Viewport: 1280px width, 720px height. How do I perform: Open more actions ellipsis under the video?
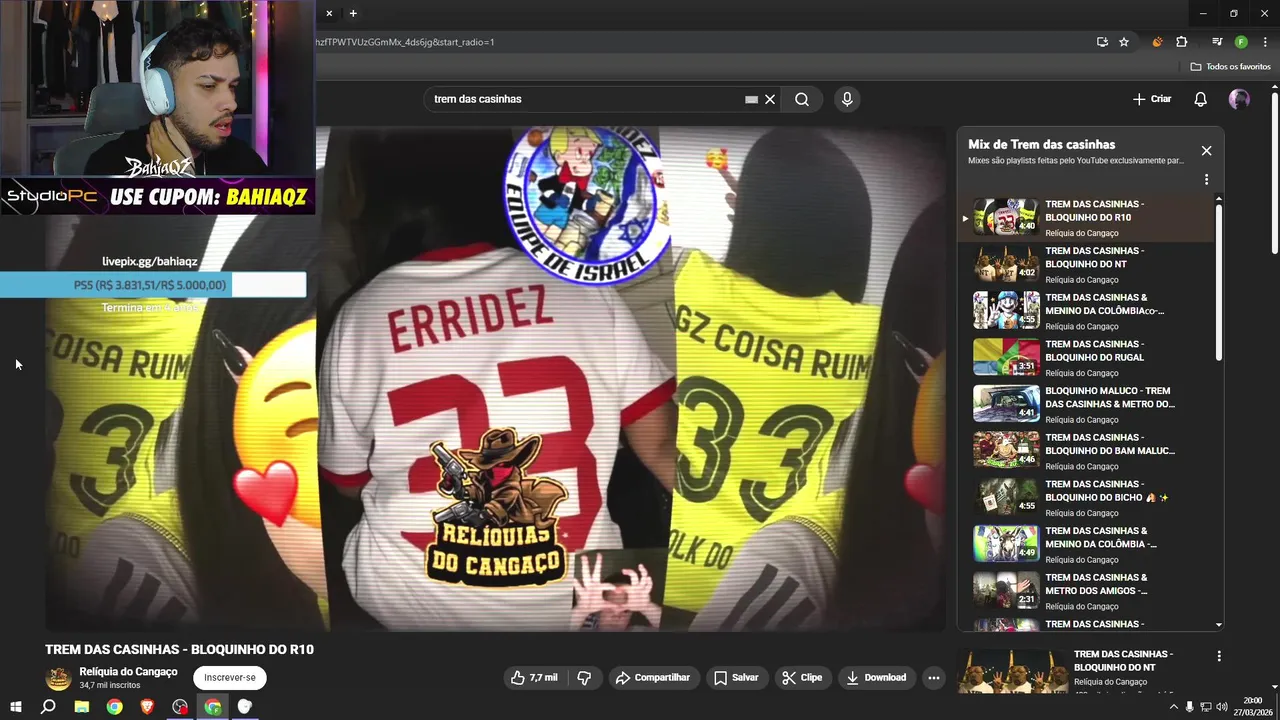(933, 677)
